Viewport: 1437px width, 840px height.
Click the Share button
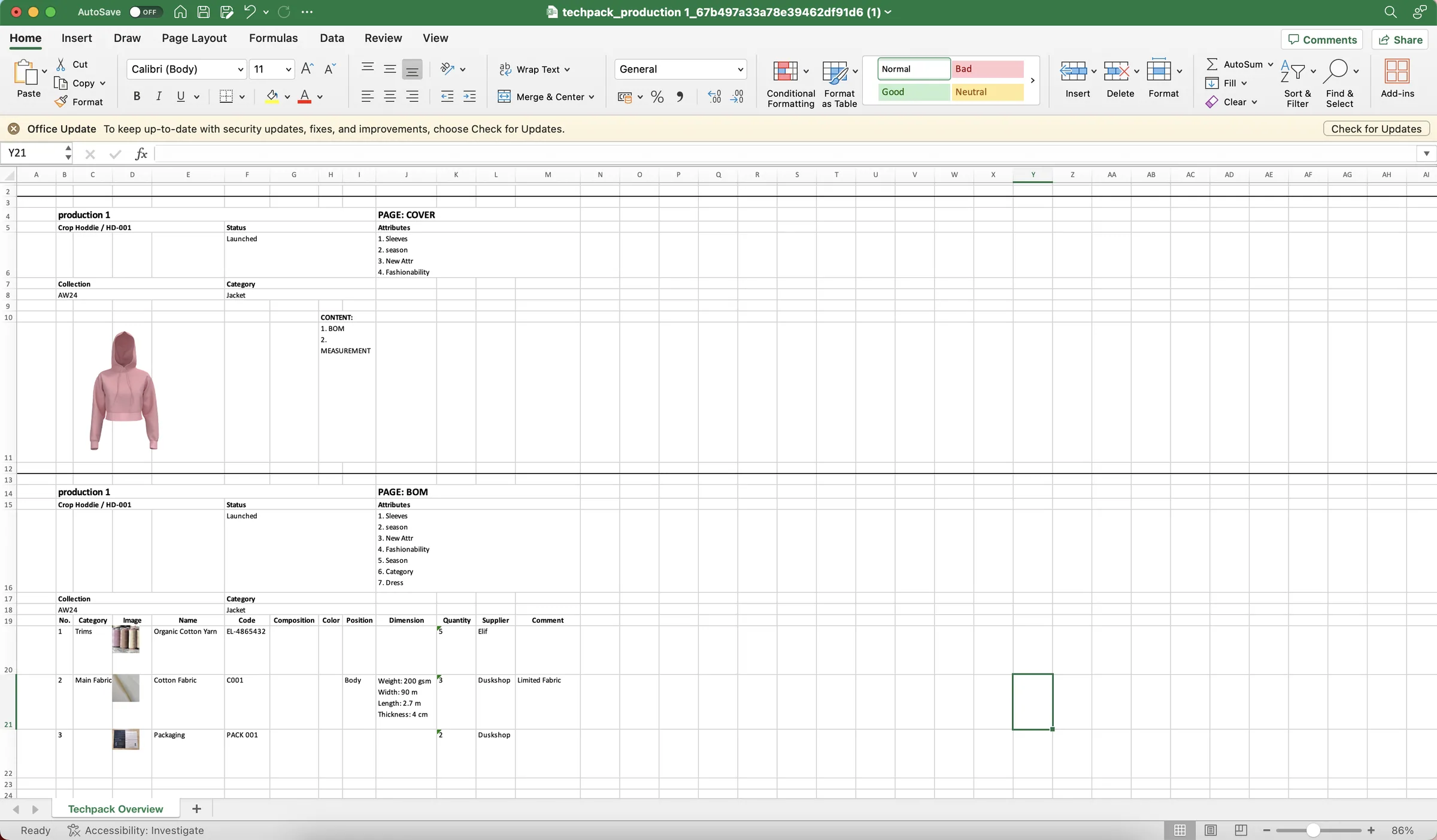1400,40
